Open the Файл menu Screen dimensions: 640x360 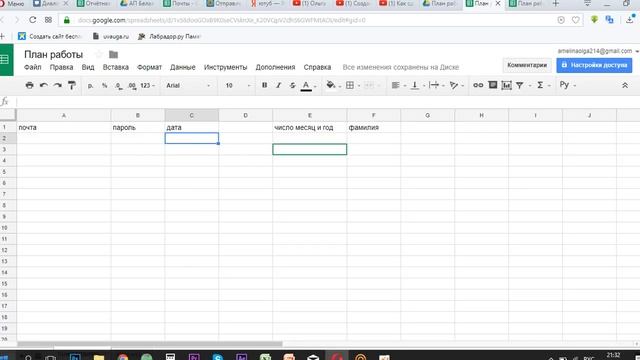pos(33,67)
